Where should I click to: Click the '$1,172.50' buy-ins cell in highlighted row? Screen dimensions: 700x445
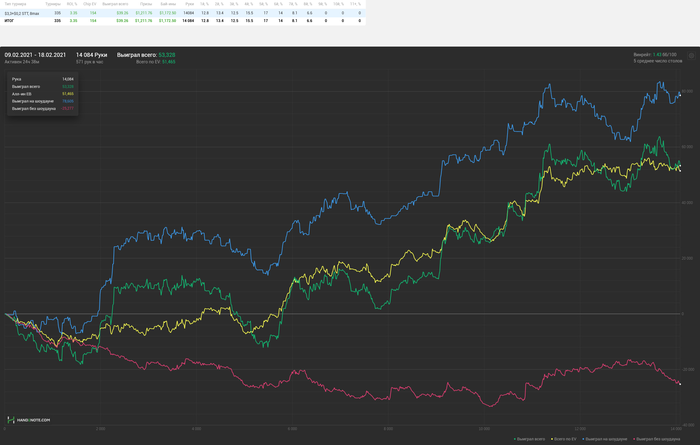coord(167,13)
